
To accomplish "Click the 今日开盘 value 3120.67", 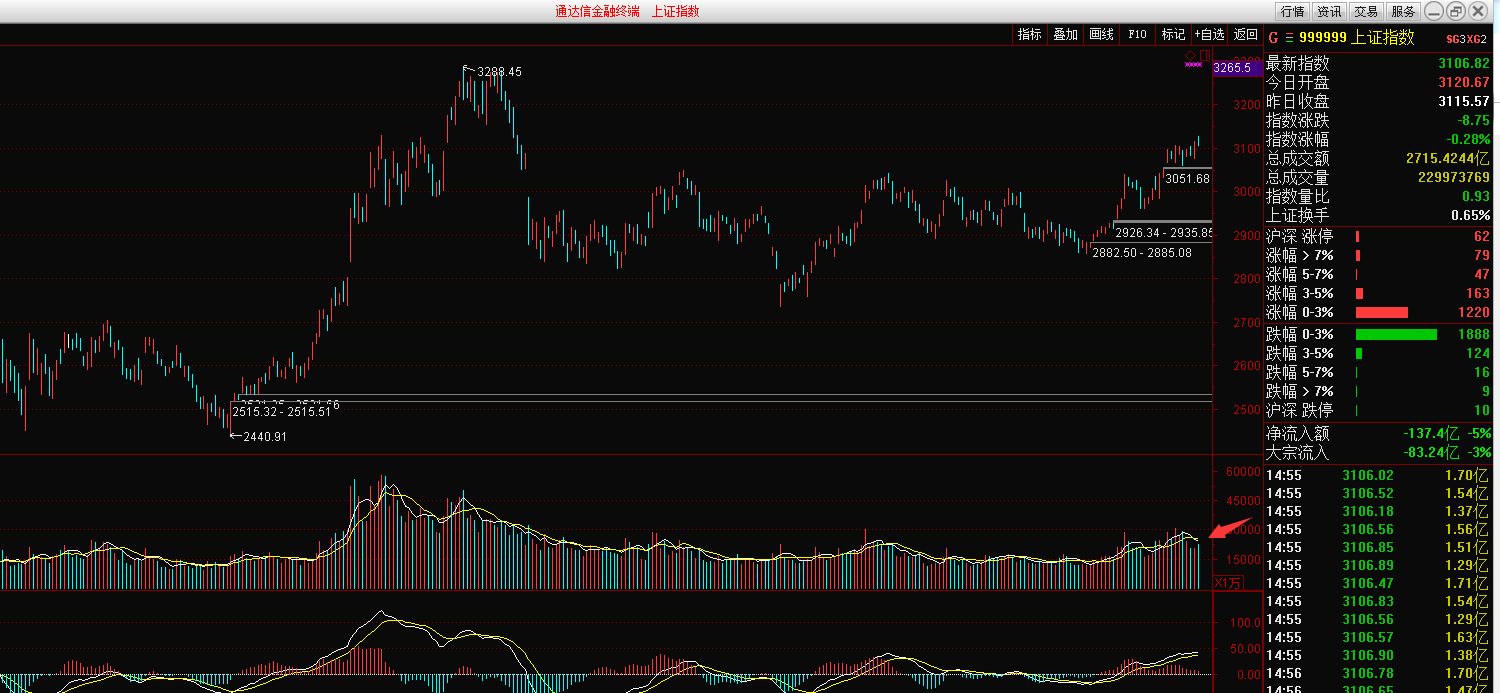I will pyautogui.click(x=1464, y=83).
